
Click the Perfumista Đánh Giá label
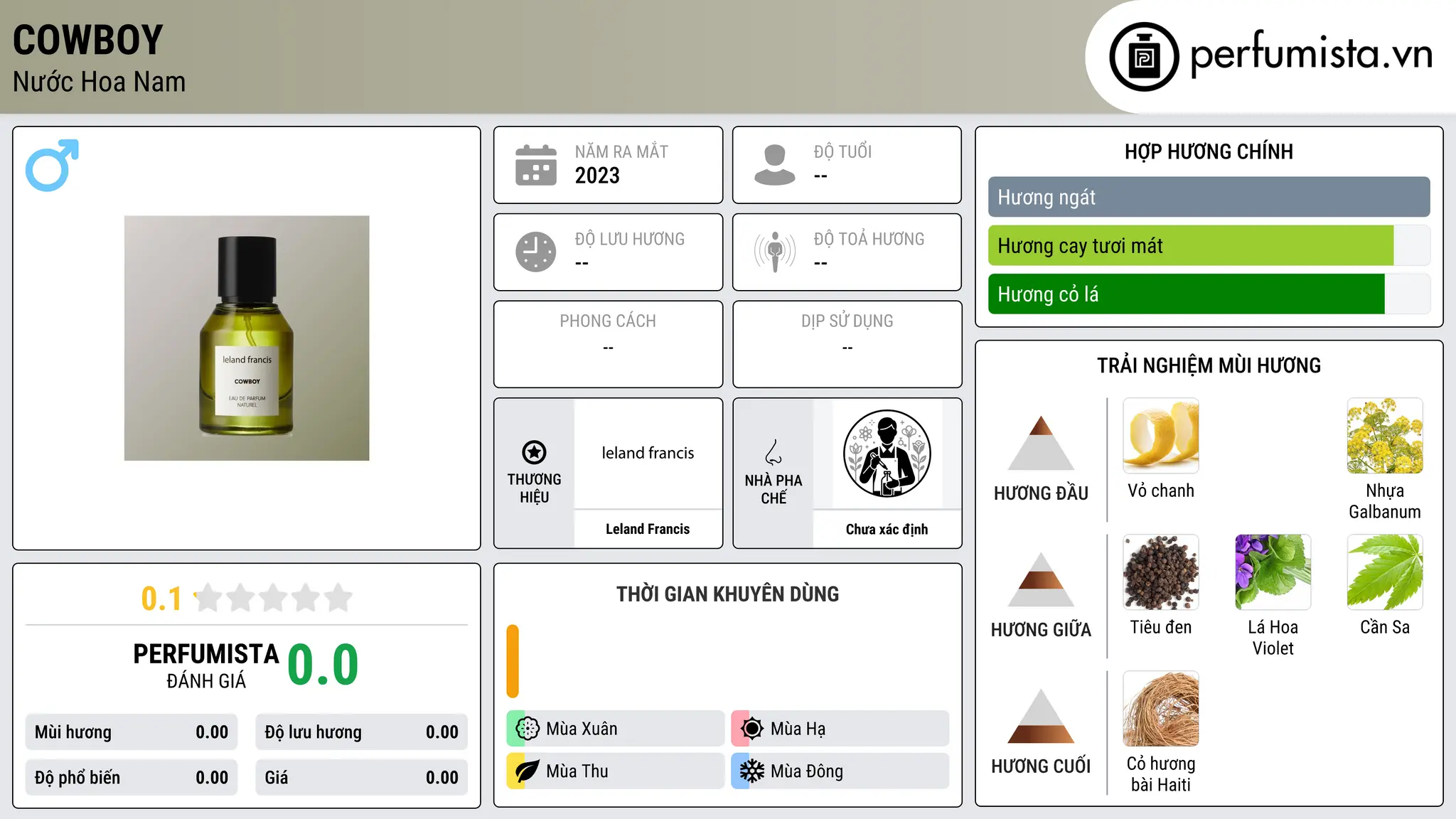click(x=206, y=665)
